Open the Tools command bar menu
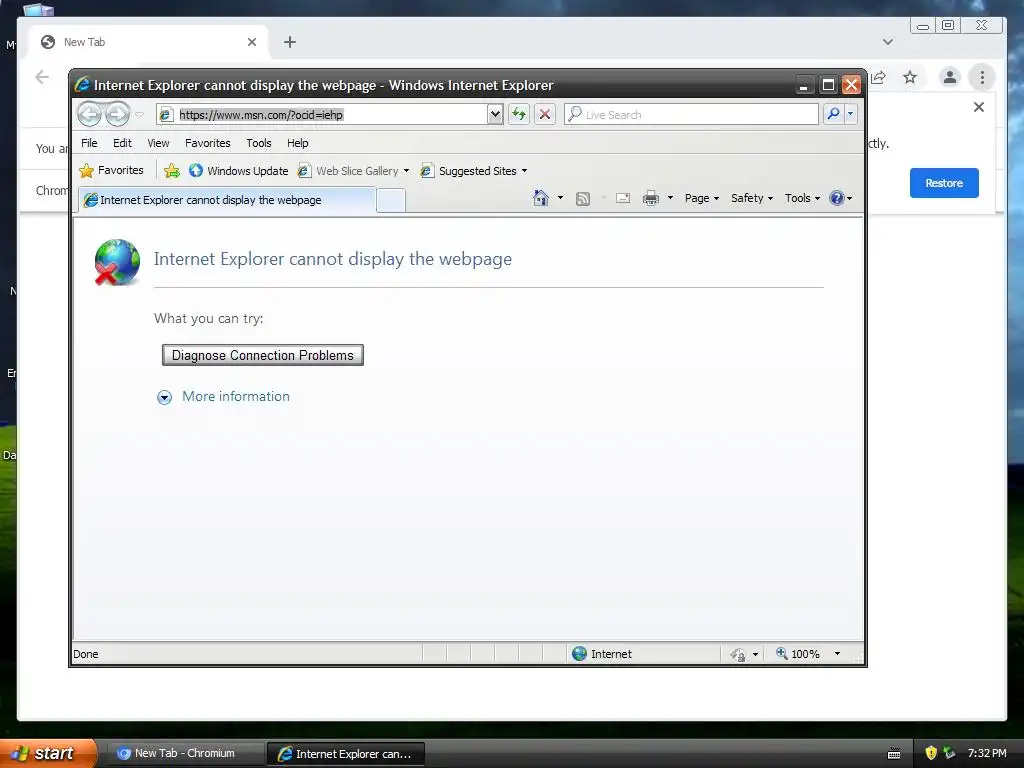The width and height of the screenshot is (1024, 768). tap(802, 198)
